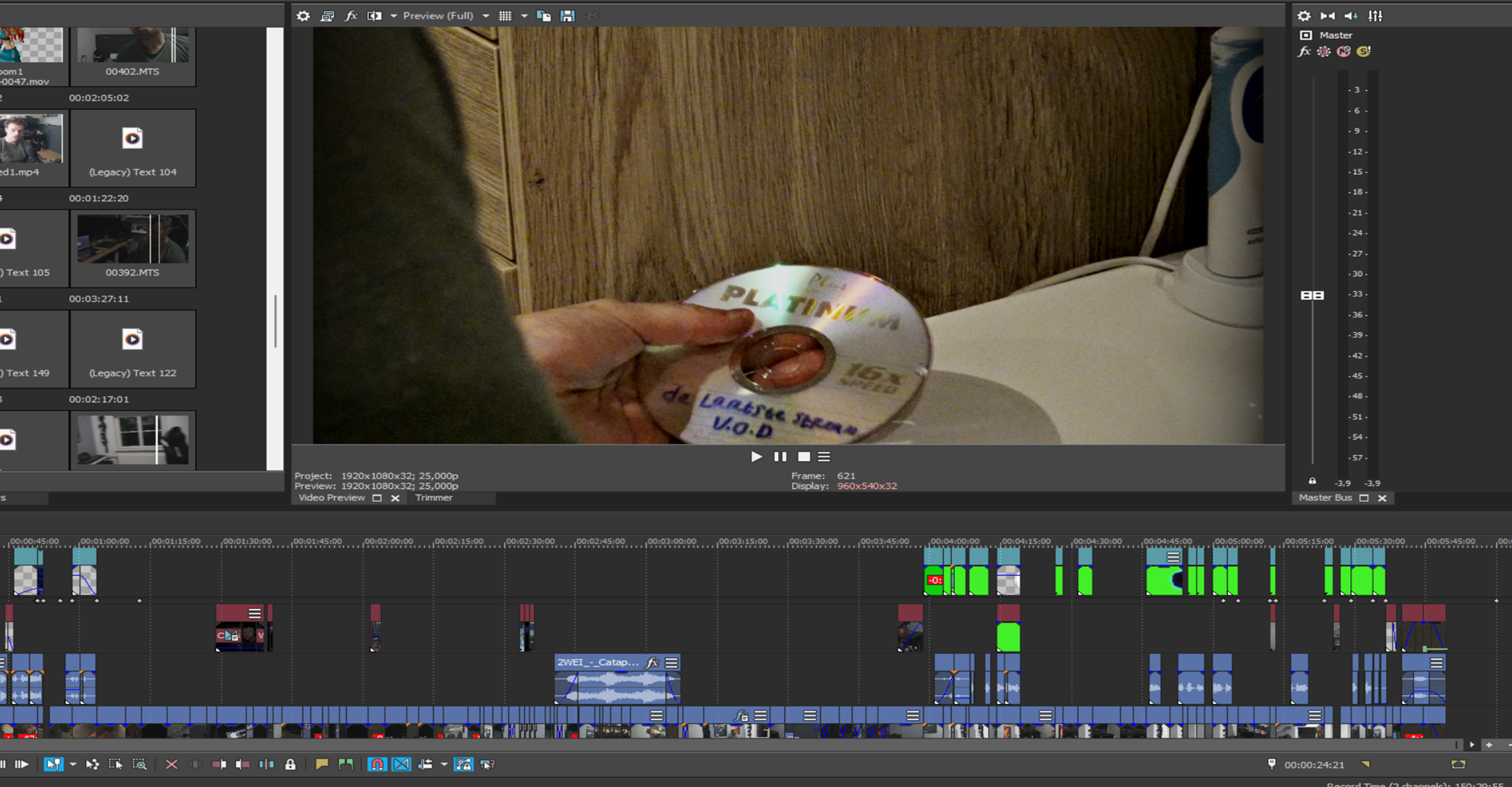Toggle the Master fader channel lock

1312,481
